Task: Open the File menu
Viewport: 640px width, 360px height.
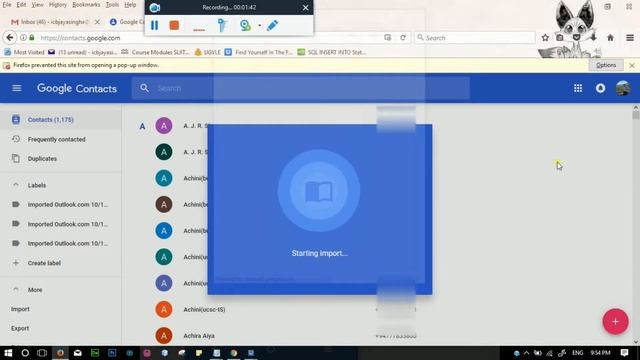Action: point(7,5)
